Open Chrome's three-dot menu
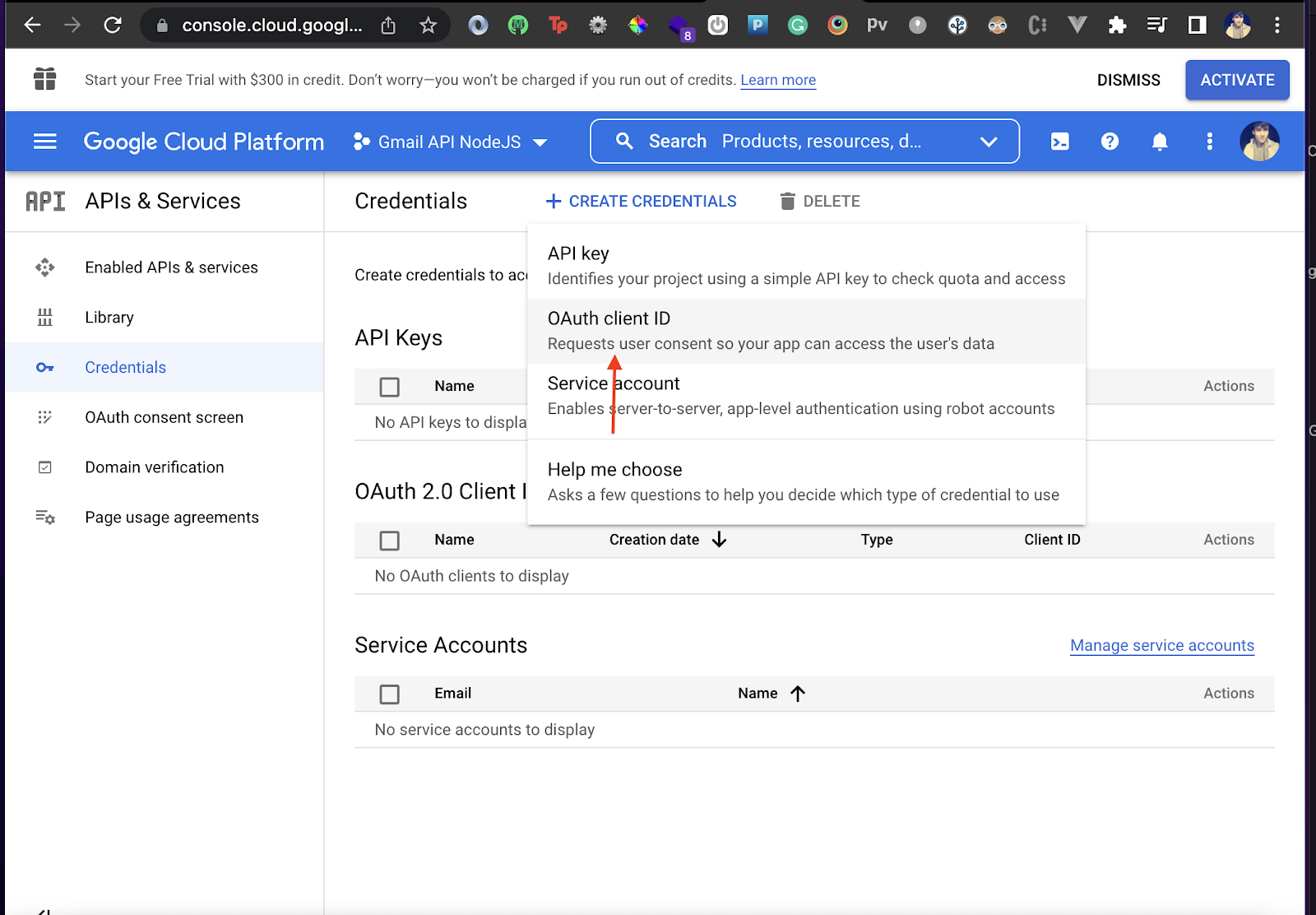1316x915 pixels. (1277, 26)
